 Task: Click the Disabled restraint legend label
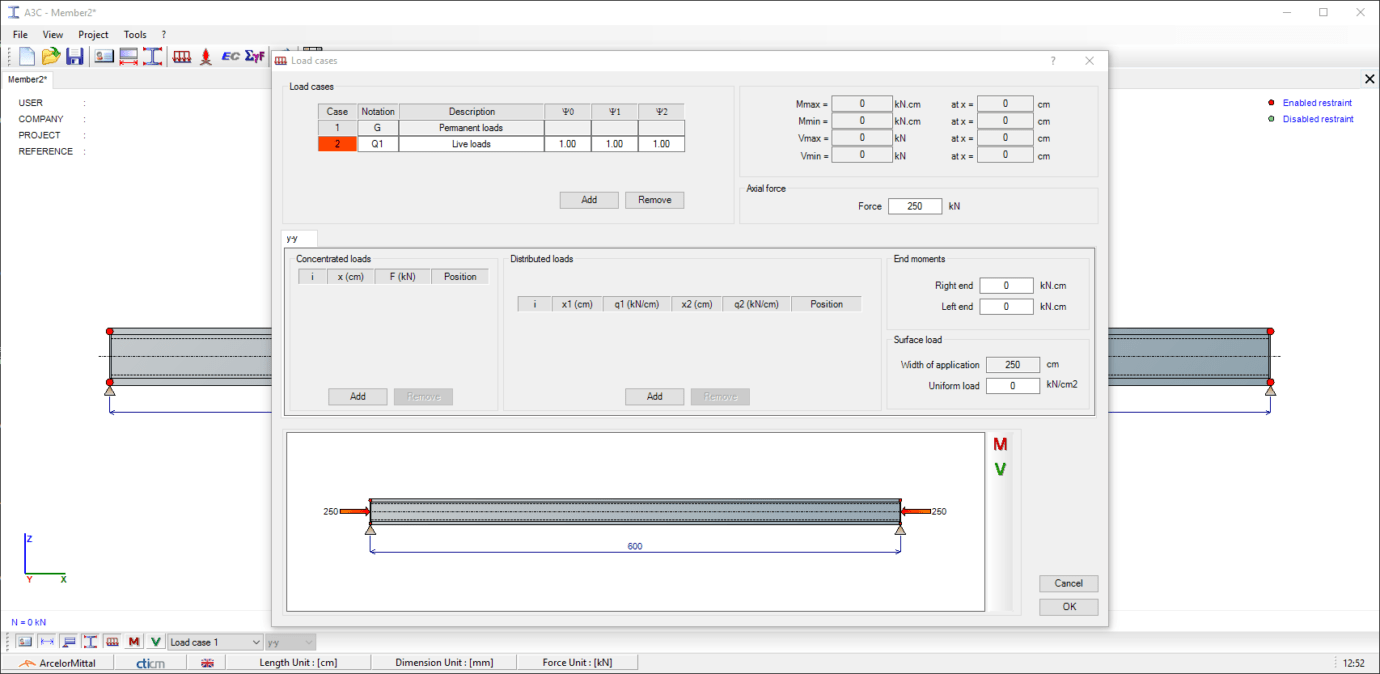pos(1318,119)
